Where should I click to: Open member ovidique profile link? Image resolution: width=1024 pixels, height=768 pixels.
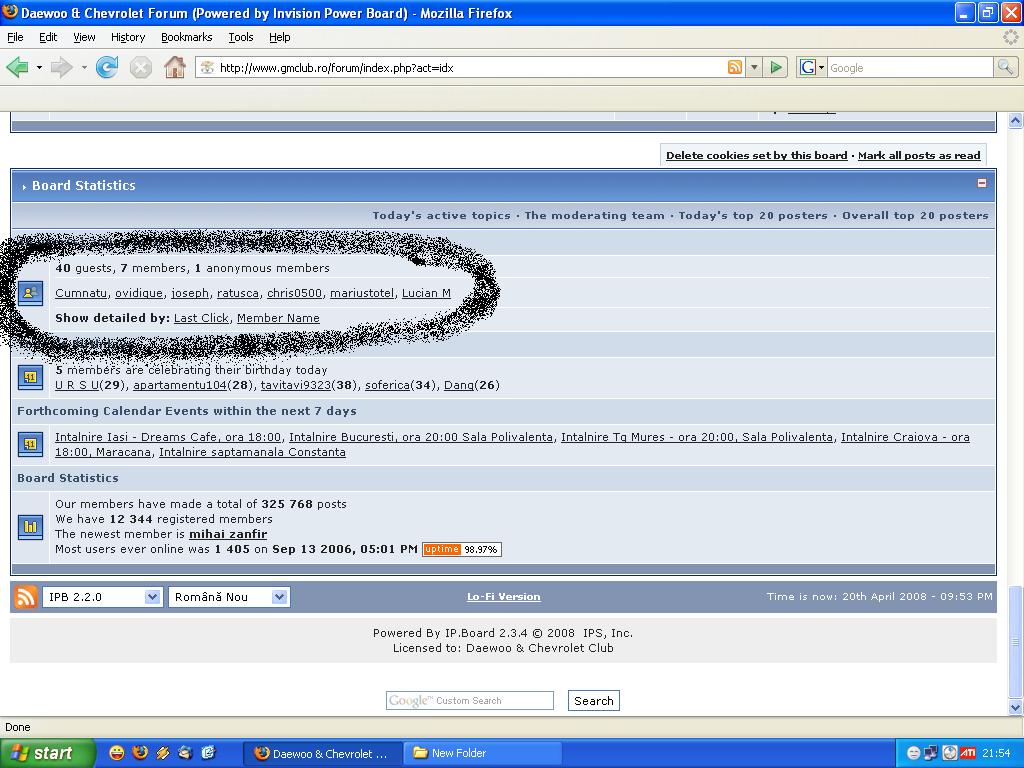tap(139, 293)
